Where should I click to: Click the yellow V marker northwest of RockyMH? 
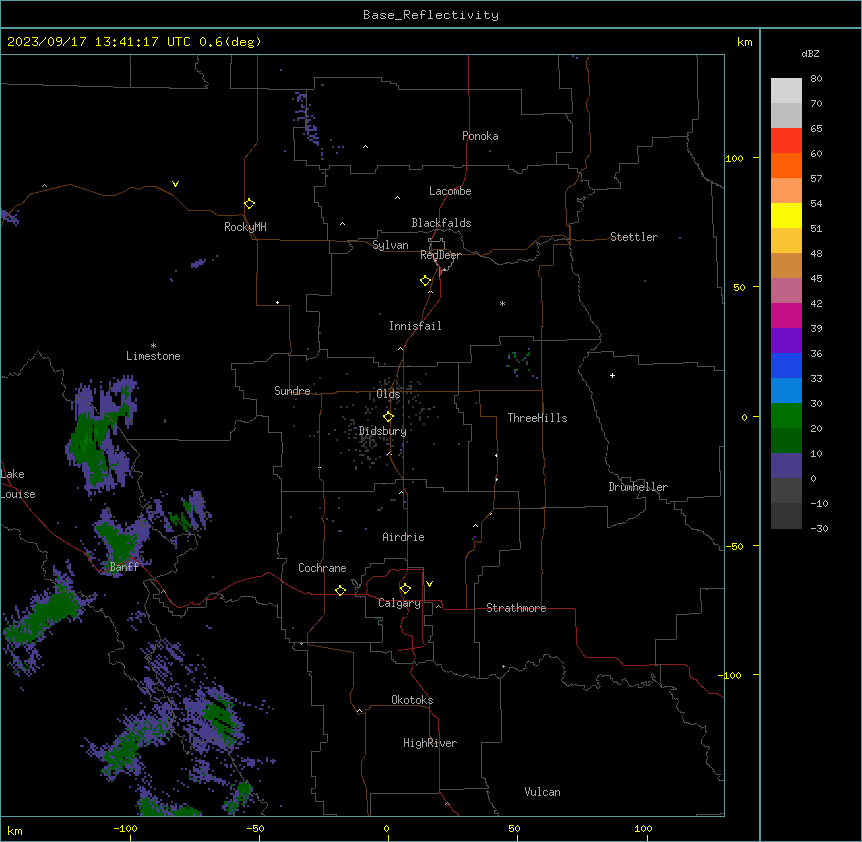click(175, 184)
